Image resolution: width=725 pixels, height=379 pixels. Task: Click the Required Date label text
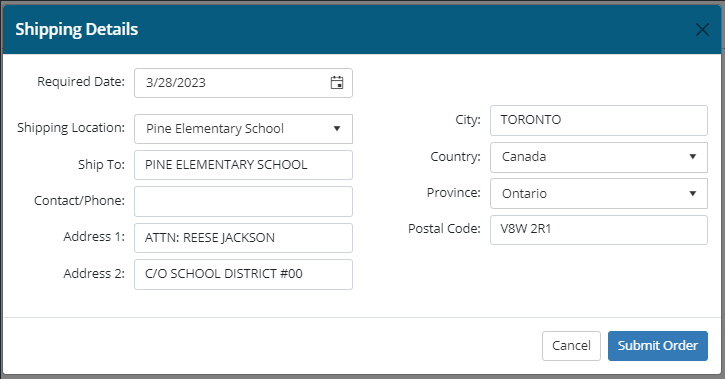point(81,81)
